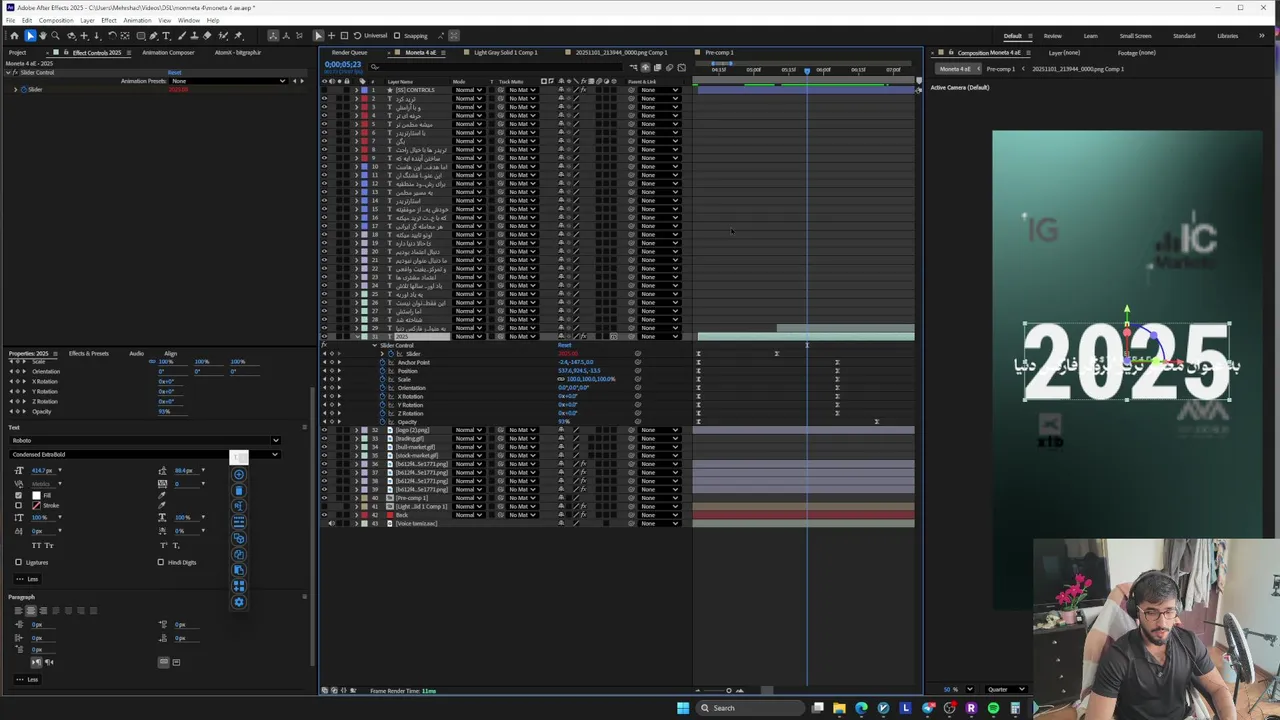
Task: Click Less button under Paragraph section
Action: (x=28, y=679)
